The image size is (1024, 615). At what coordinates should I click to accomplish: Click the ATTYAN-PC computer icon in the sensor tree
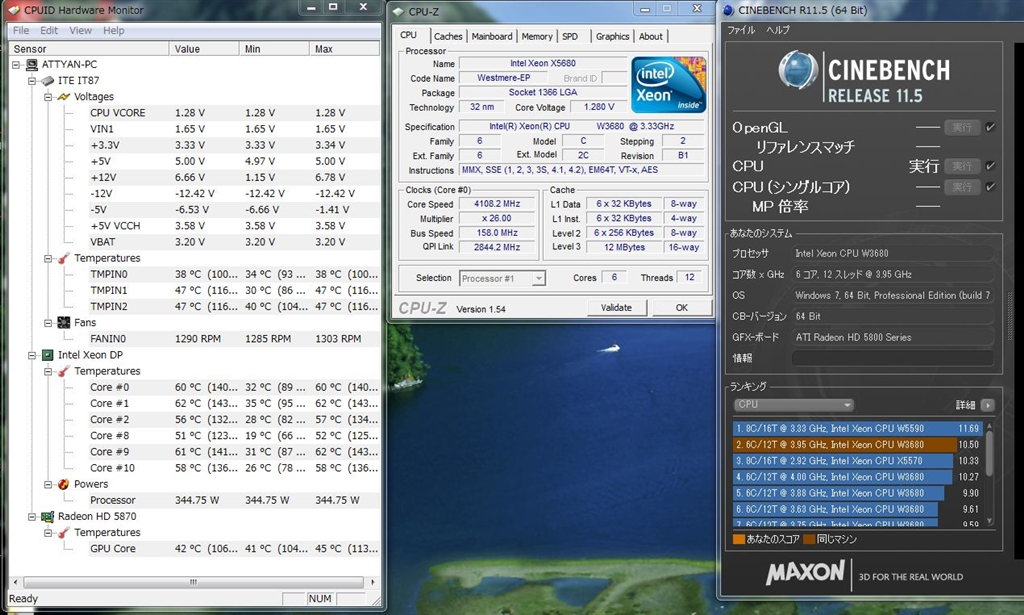click(x=31, y=65)
